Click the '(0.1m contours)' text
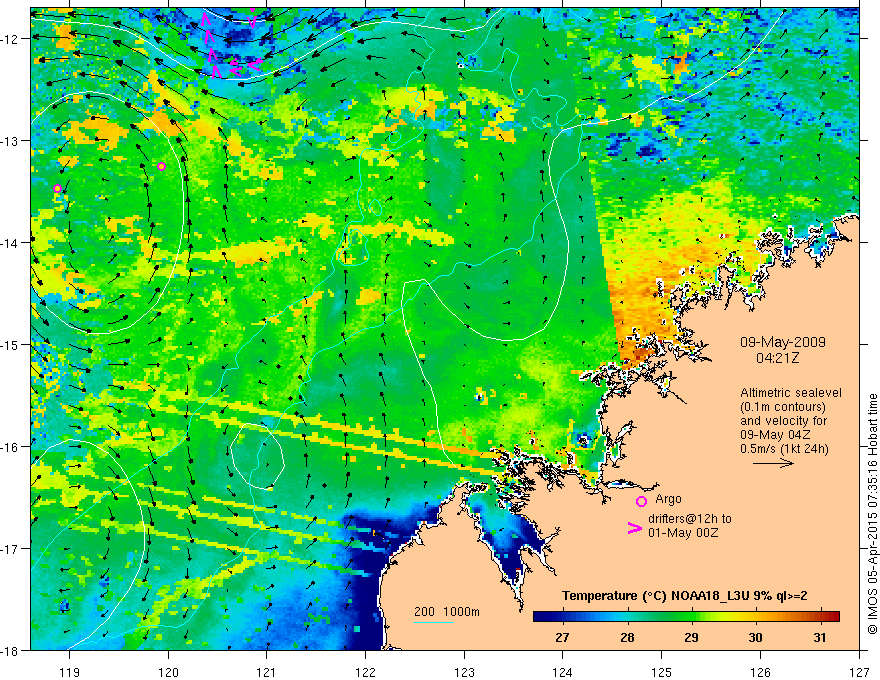 coord(783,407)
